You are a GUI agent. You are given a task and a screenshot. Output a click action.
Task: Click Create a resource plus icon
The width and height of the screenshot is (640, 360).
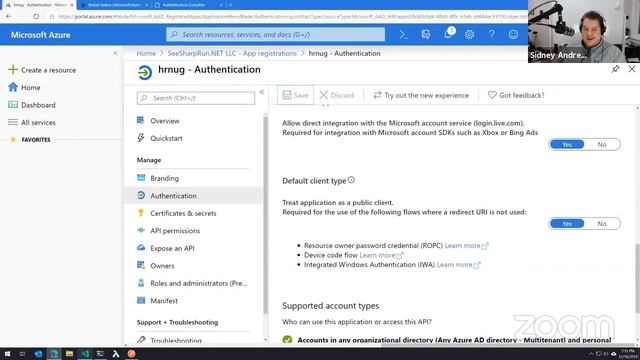[13, 70]
